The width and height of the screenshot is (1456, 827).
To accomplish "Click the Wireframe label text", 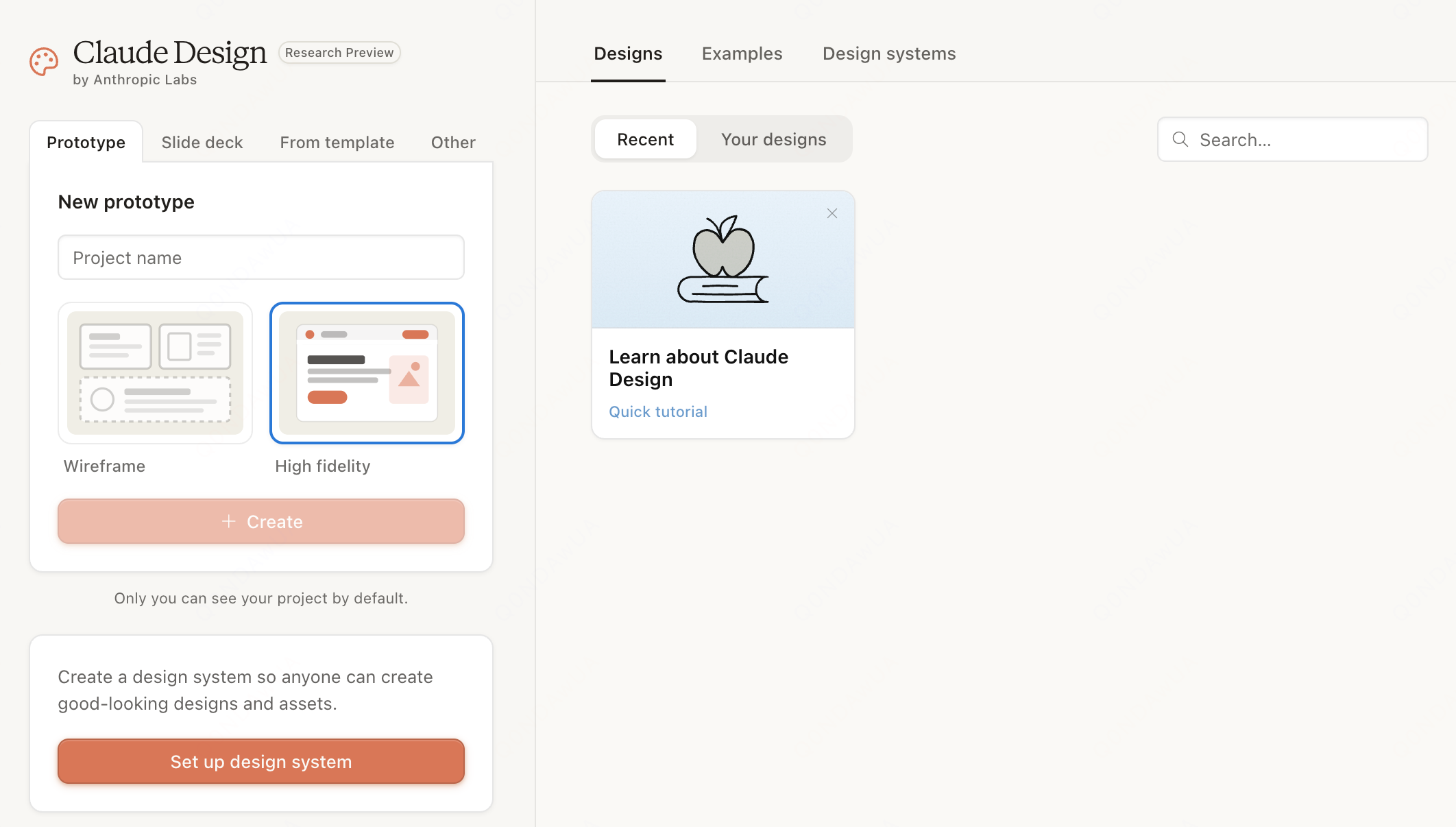I will coord(104,466).
